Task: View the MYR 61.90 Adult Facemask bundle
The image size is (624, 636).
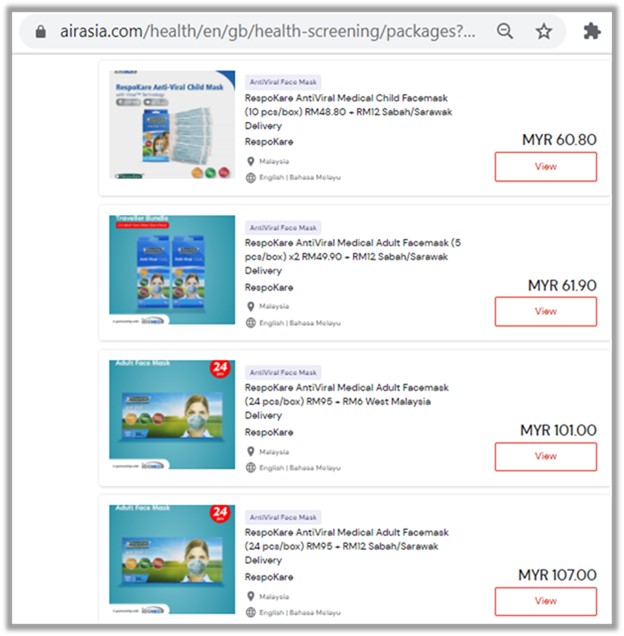Action: point(546,312)
